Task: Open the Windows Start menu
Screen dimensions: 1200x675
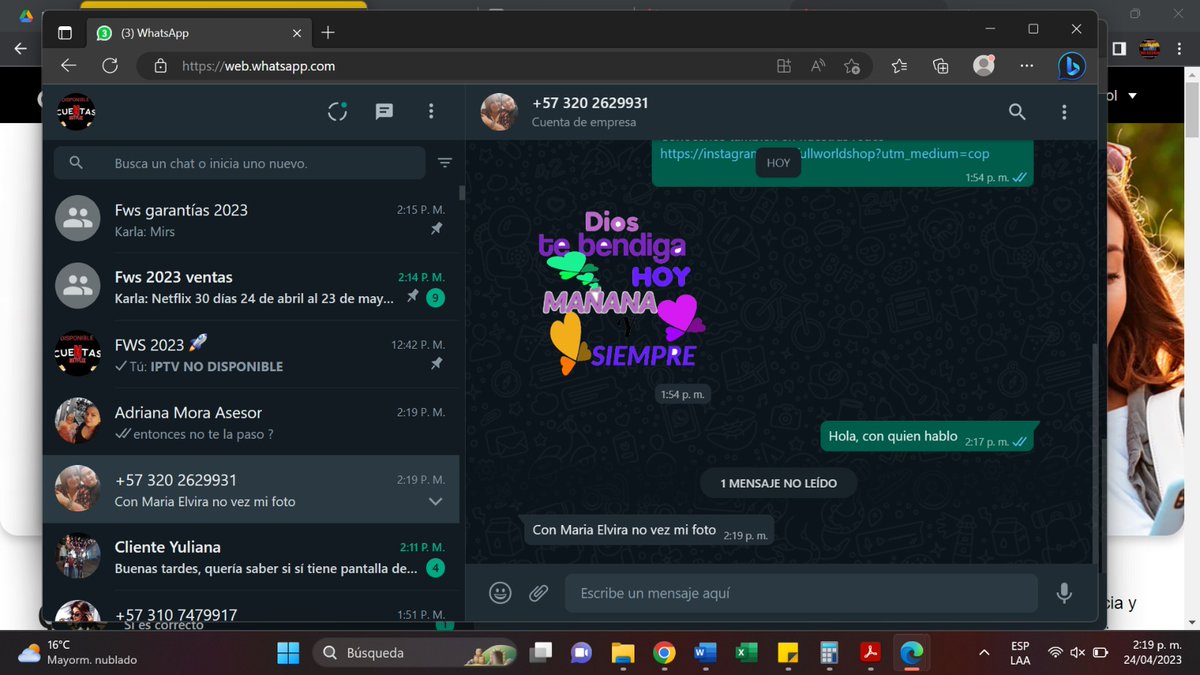Action: 288,653
